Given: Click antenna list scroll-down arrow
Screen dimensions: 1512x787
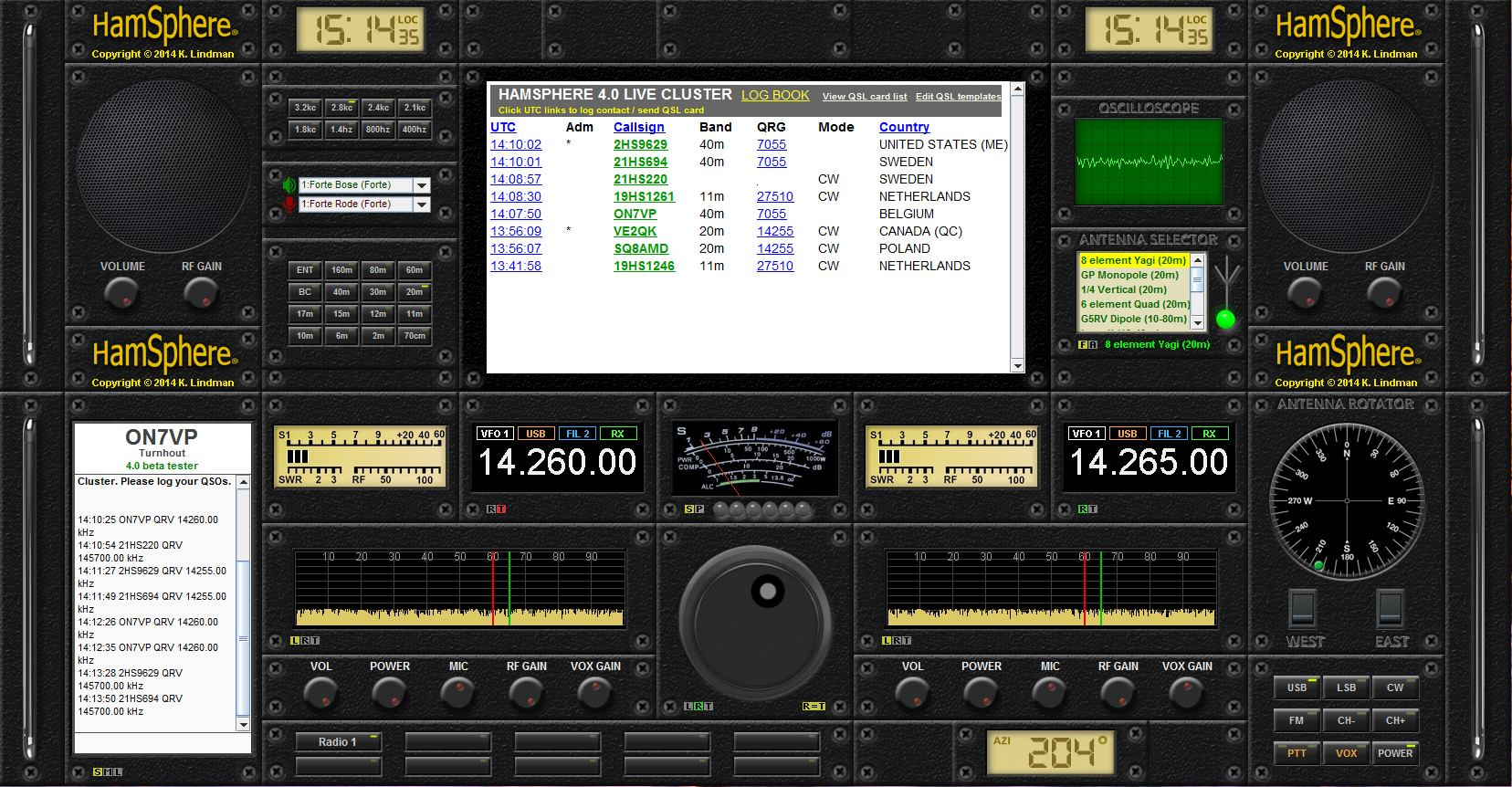Looking at the screenshot, I should click(x=1198, y=322).
